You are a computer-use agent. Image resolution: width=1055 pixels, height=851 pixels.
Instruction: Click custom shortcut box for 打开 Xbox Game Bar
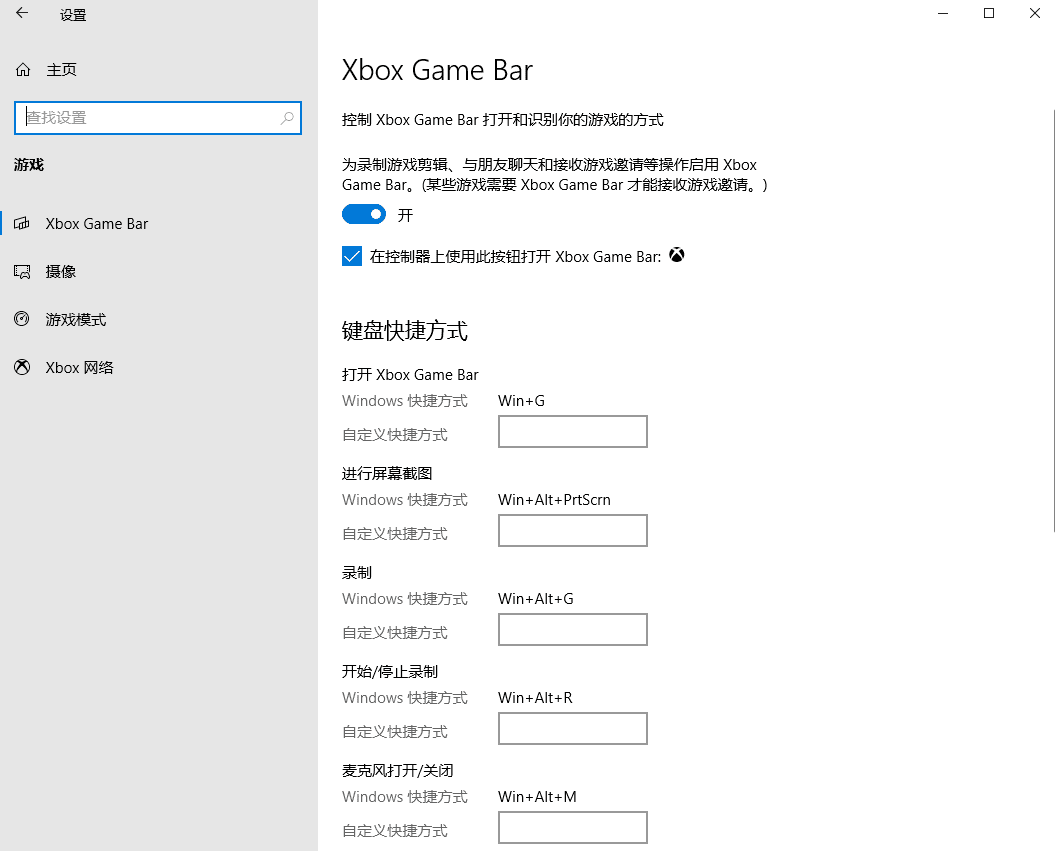(x=572, y=432)
